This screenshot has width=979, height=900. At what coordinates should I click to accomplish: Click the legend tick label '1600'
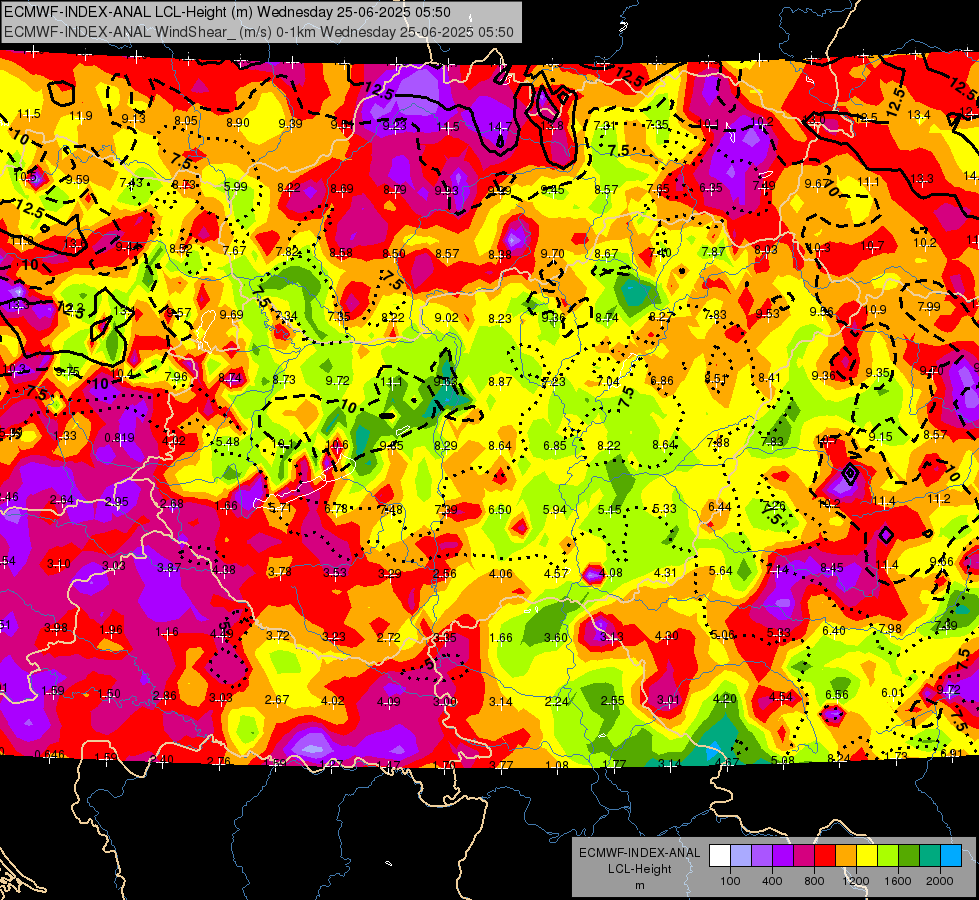tap(898, 881)
